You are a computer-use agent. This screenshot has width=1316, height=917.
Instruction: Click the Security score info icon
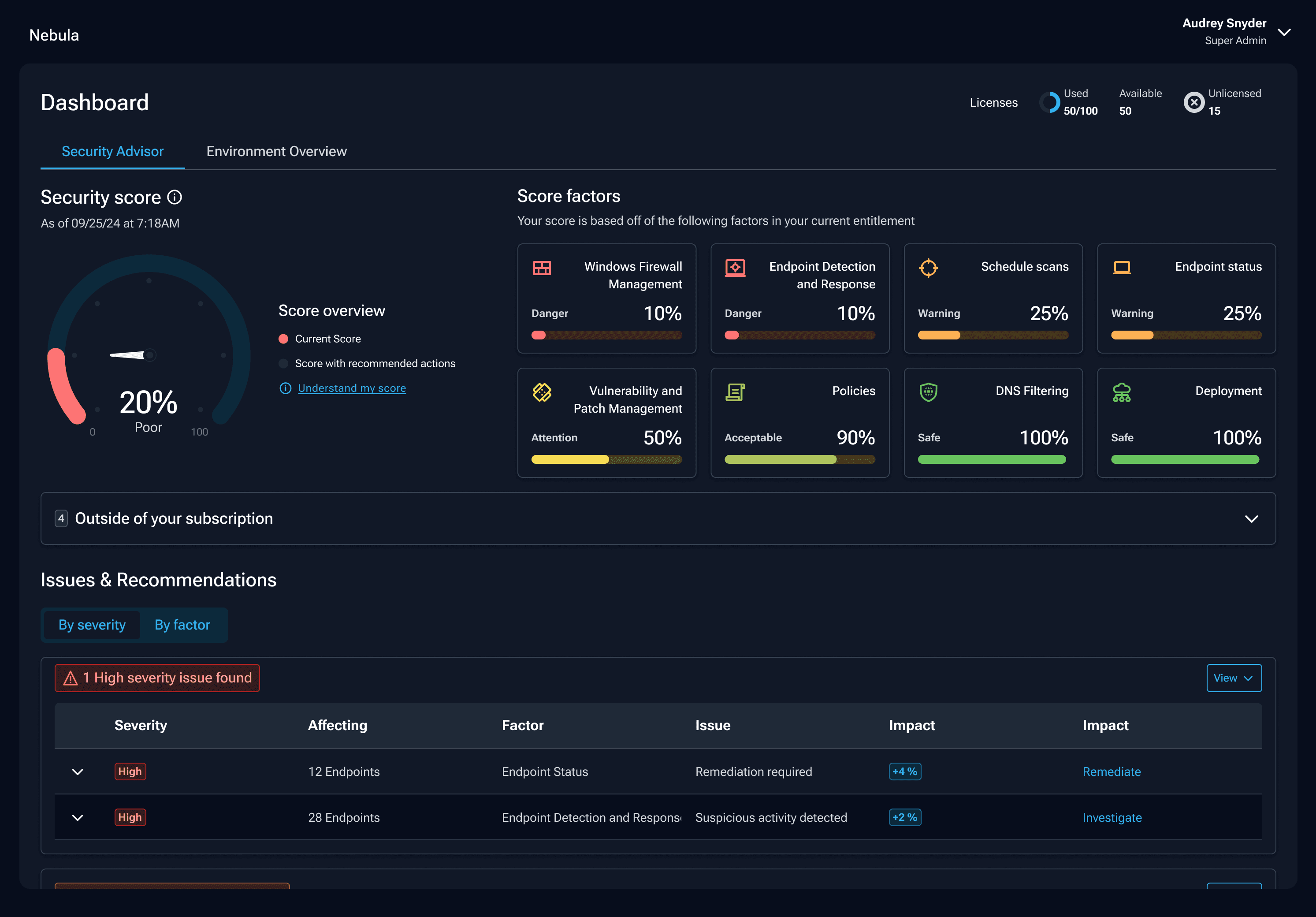tap(174, 197)
